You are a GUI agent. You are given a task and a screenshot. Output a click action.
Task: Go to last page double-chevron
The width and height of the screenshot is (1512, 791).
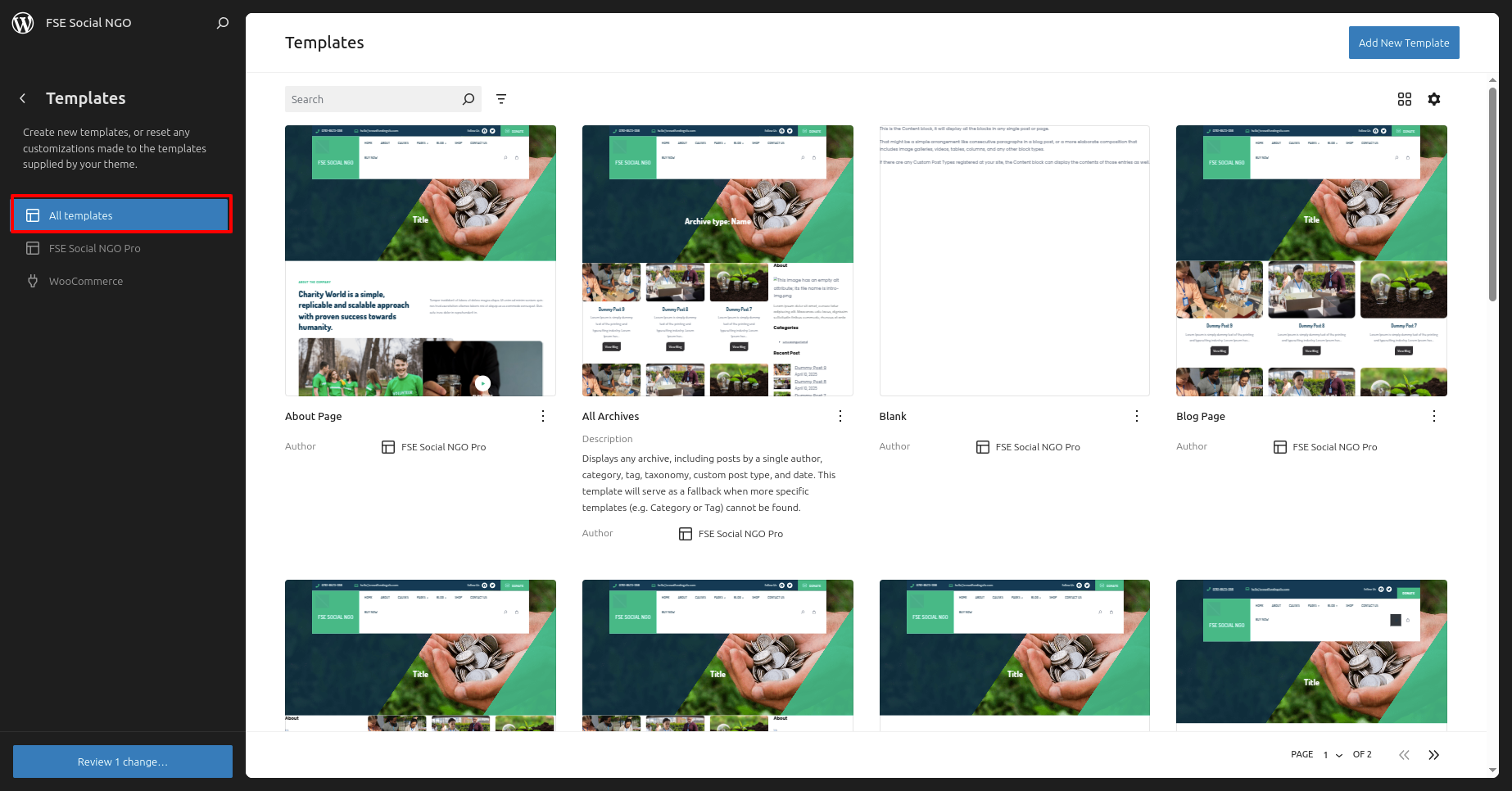[1434, 755]
